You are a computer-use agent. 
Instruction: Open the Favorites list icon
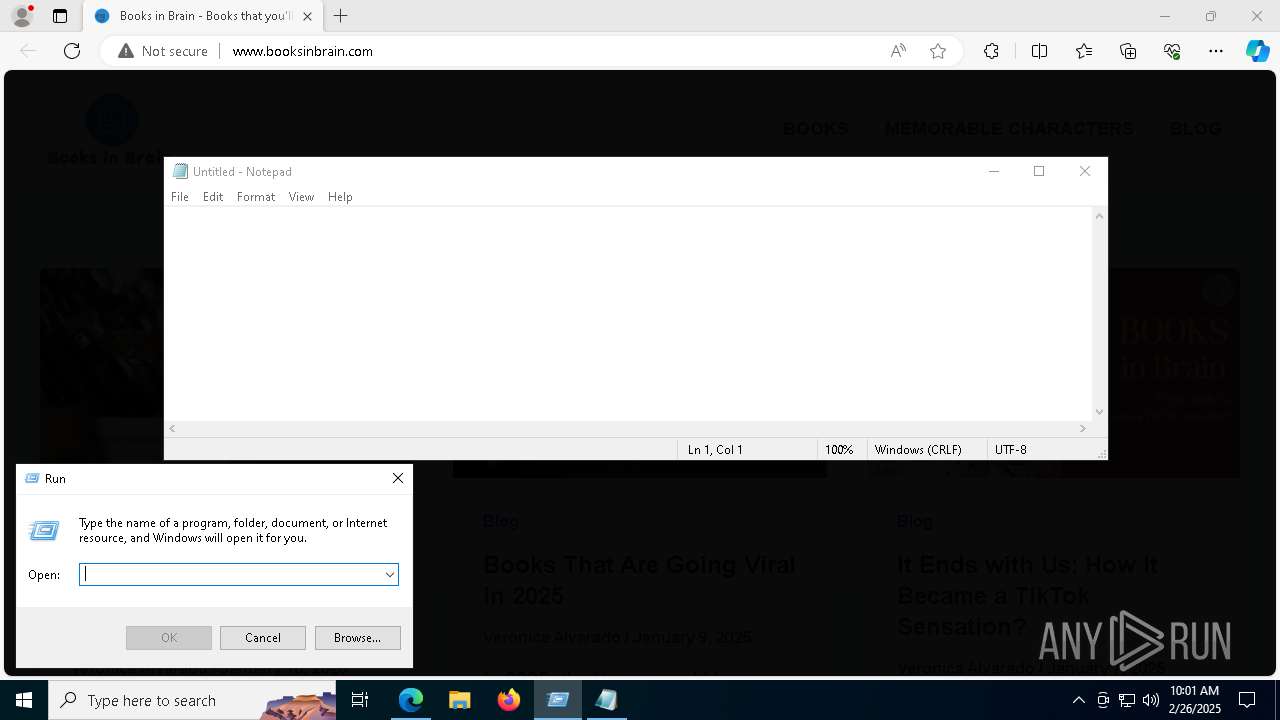pyautogui.click(x=1084, y=51)
